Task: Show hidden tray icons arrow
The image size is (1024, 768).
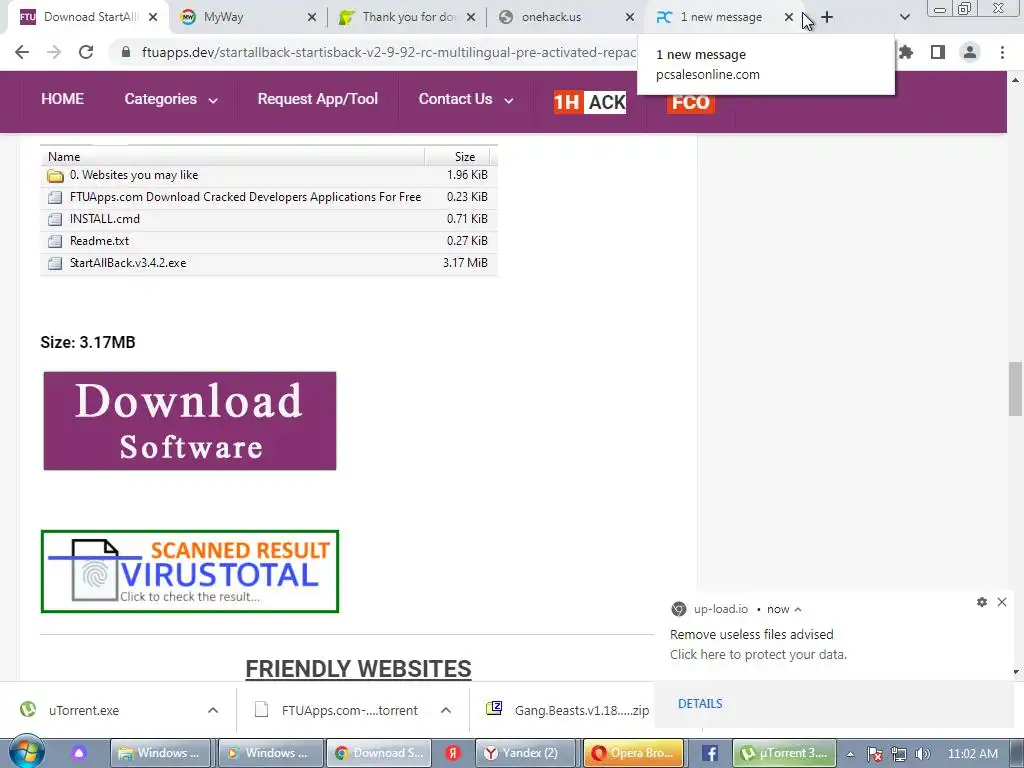Action: (850, 754)
